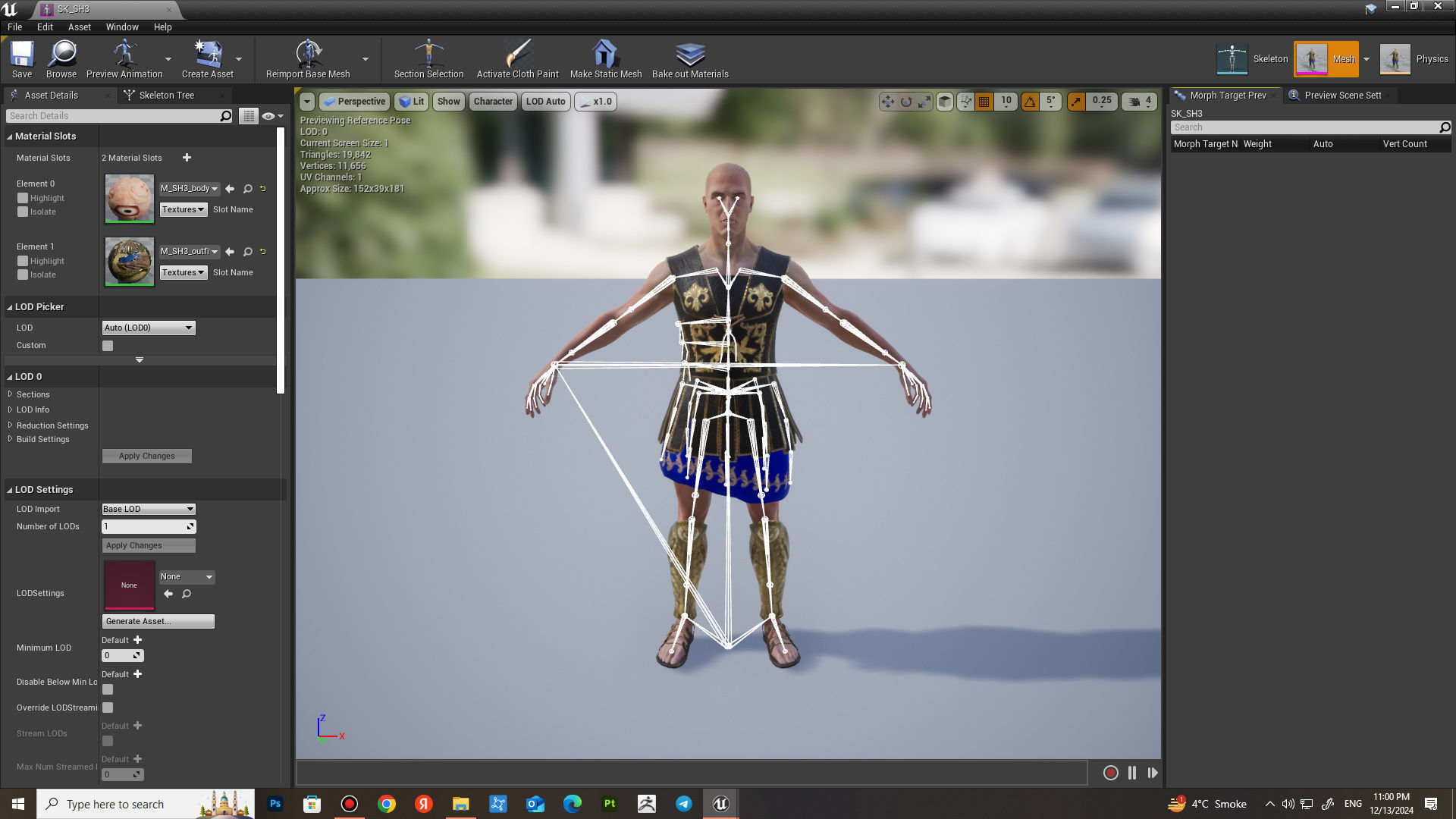The height and width of the screenshot is (819, 1456).
Task: Switch to Preview Scene Settings tab
Action: pyautogui.click(x=1342, y=96)
